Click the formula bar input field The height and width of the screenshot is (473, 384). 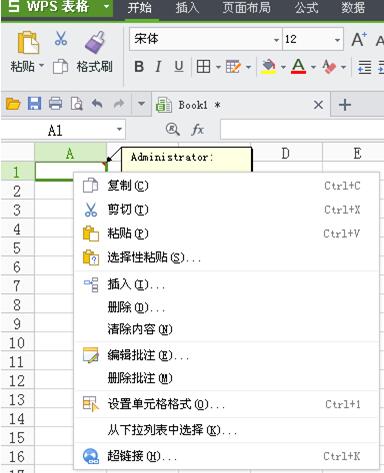click(302, 130)
